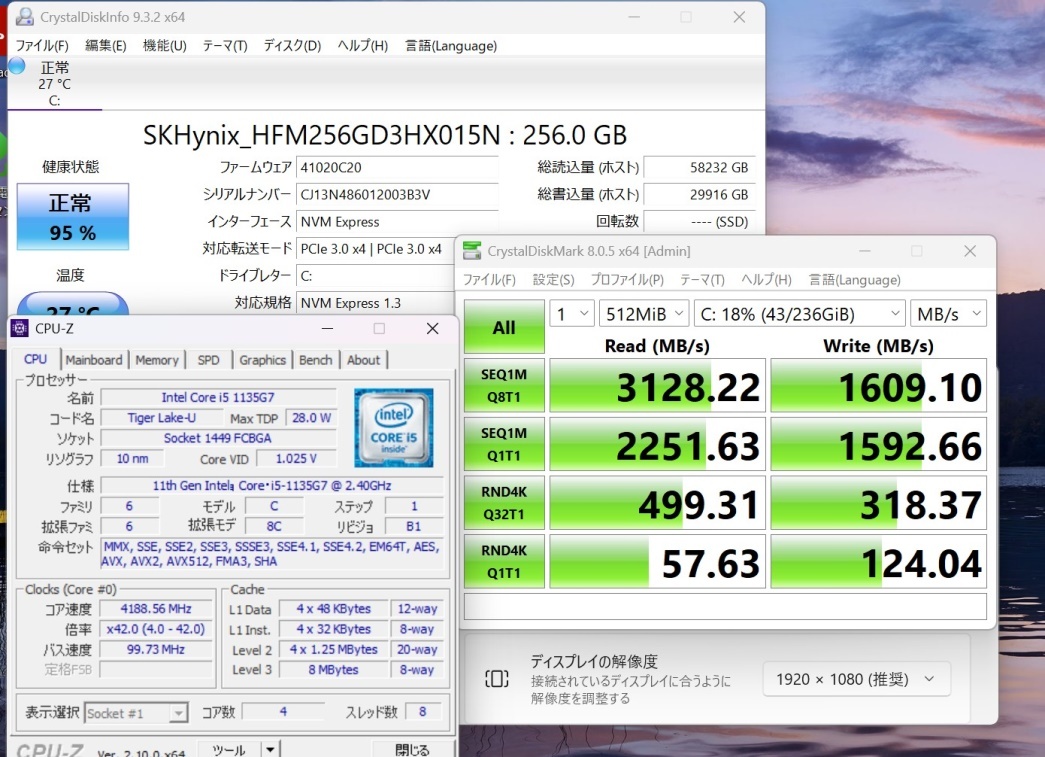The width and height of the screenshot is (1045, 757).
Task: Switch to the Mainboard tab in CPU-Z
Action: [94, 360]
